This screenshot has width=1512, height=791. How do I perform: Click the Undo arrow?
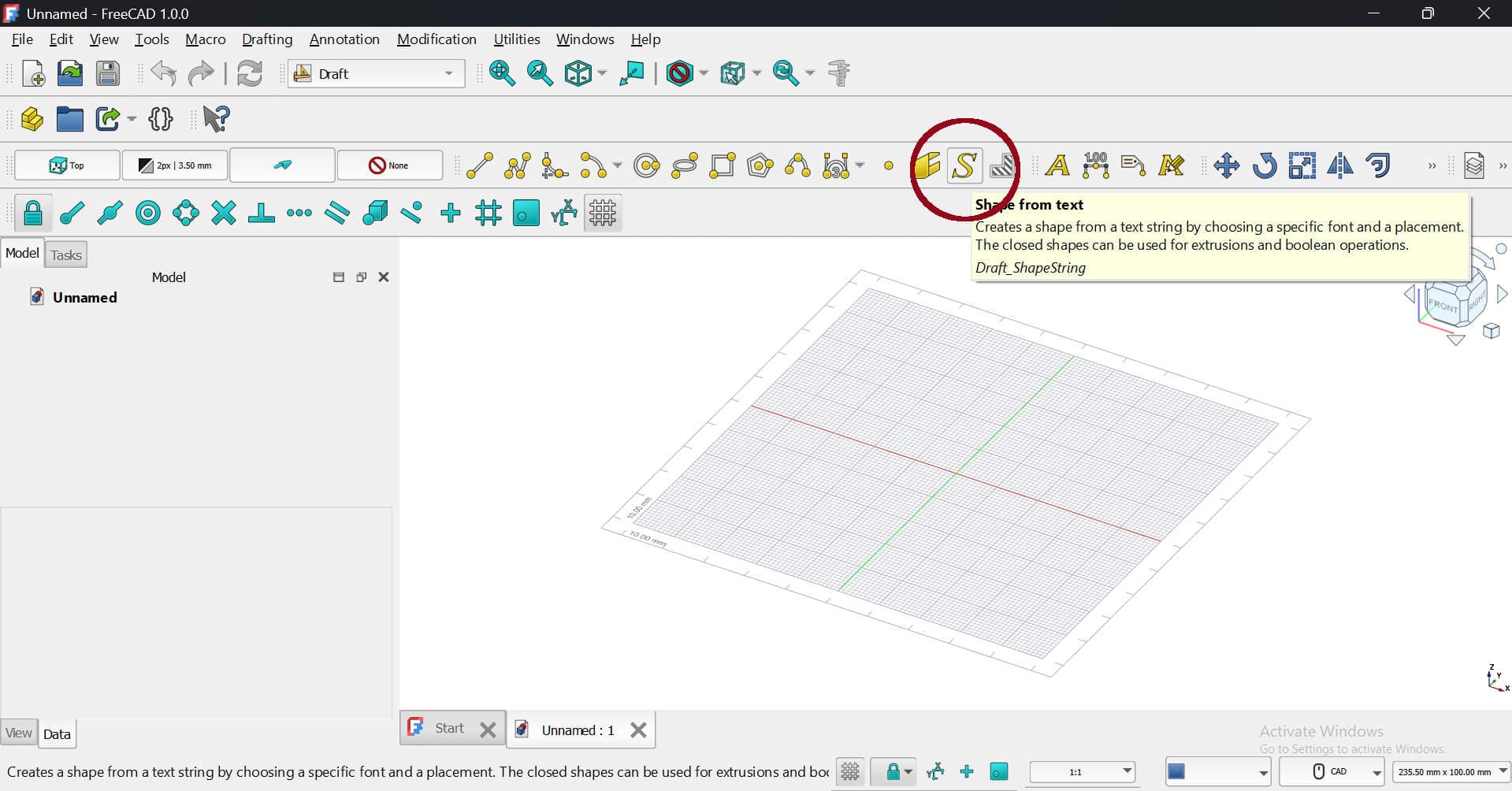pyautogui.click(x=163, y=73)
